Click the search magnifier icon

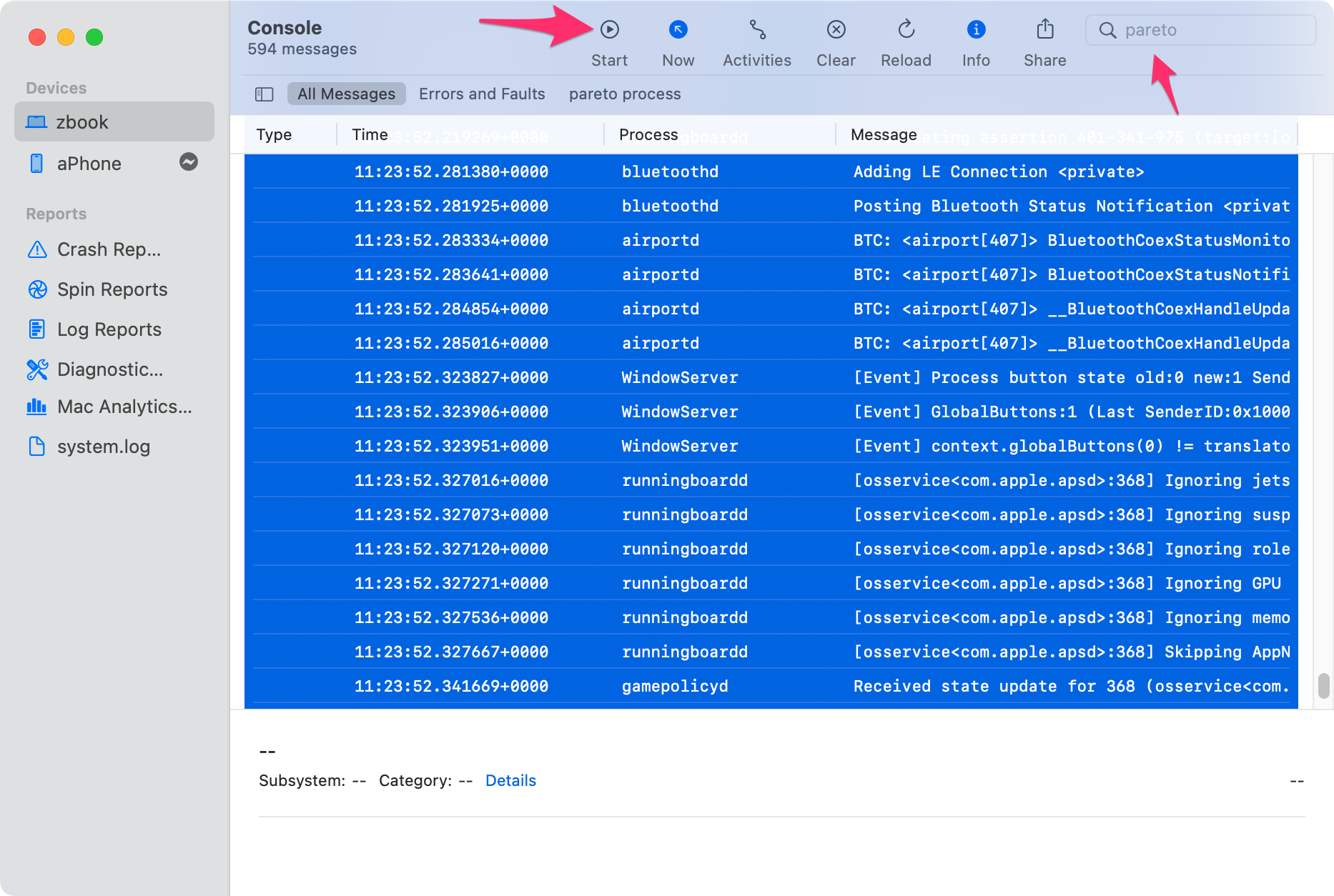tap(1107, 30)
